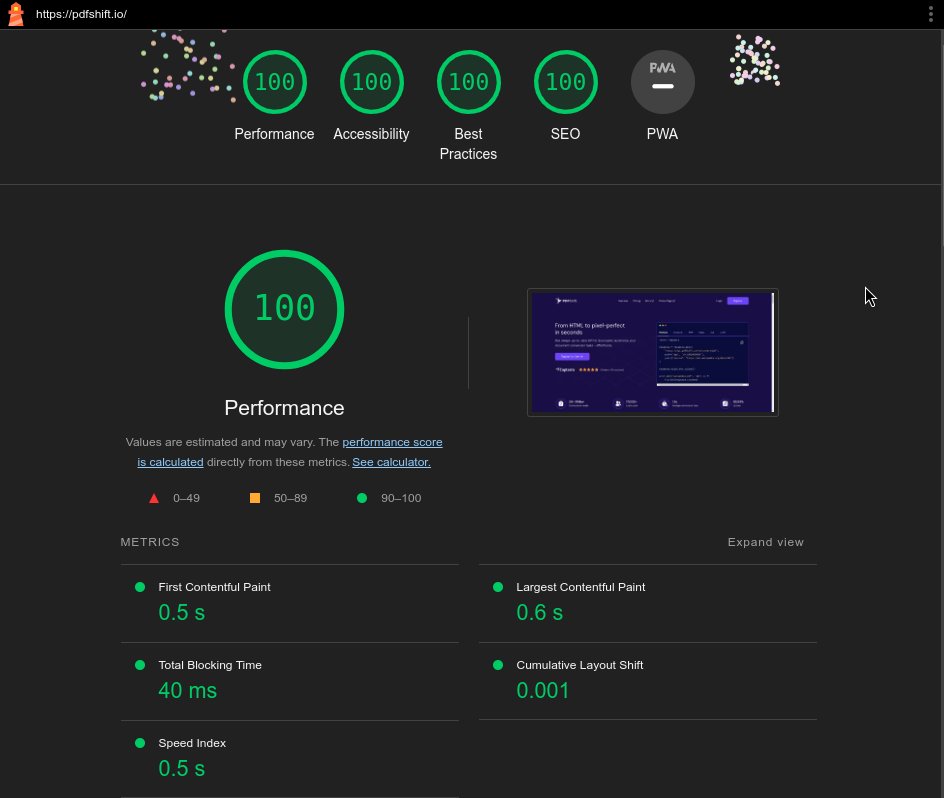Click the red triangle 0–49 legend icon

click(x=154, y=498)
